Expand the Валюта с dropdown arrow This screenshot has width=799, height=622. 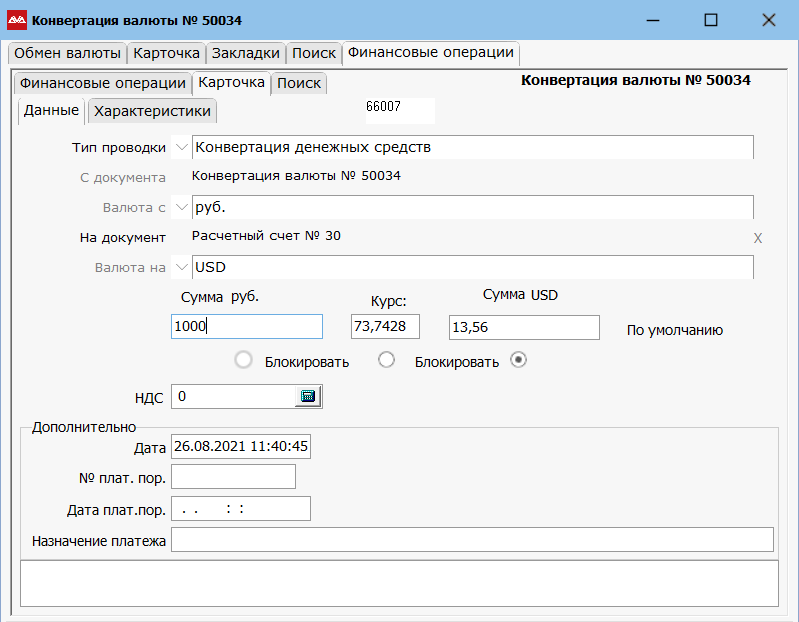[181, 207]
